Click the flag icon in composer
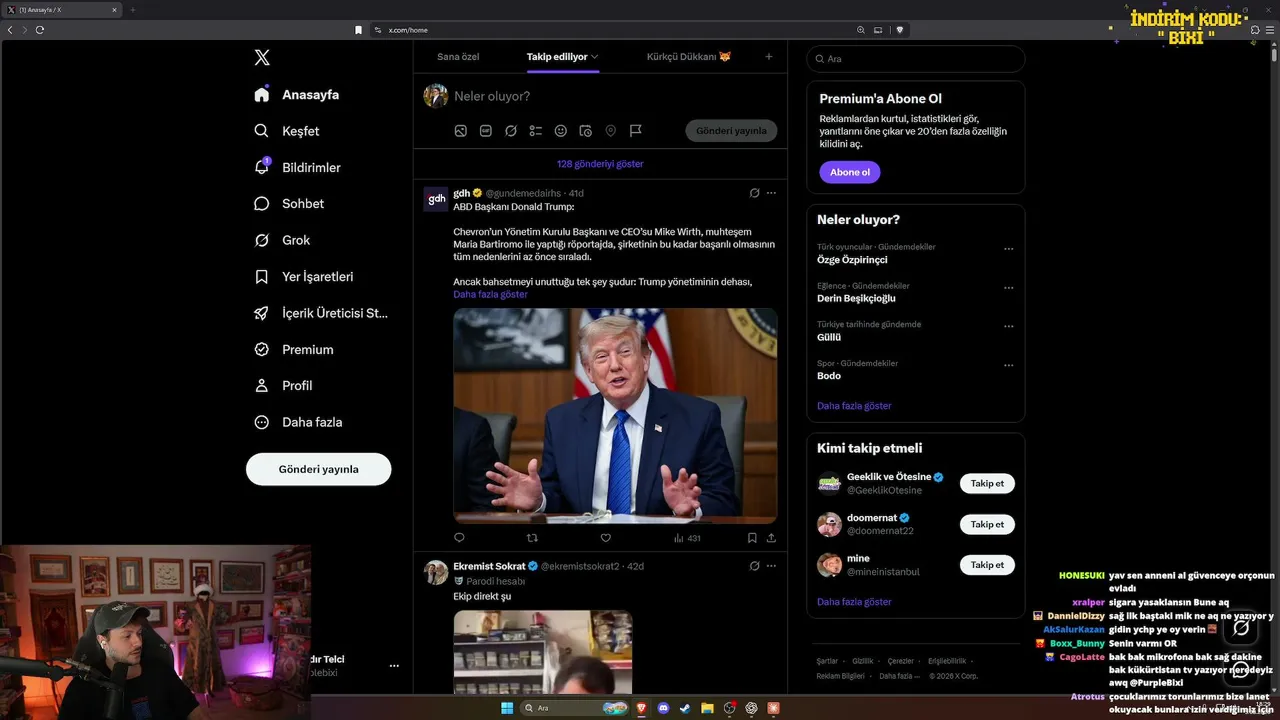This screenshot has height=720, width=1280. tap(636, 131)
